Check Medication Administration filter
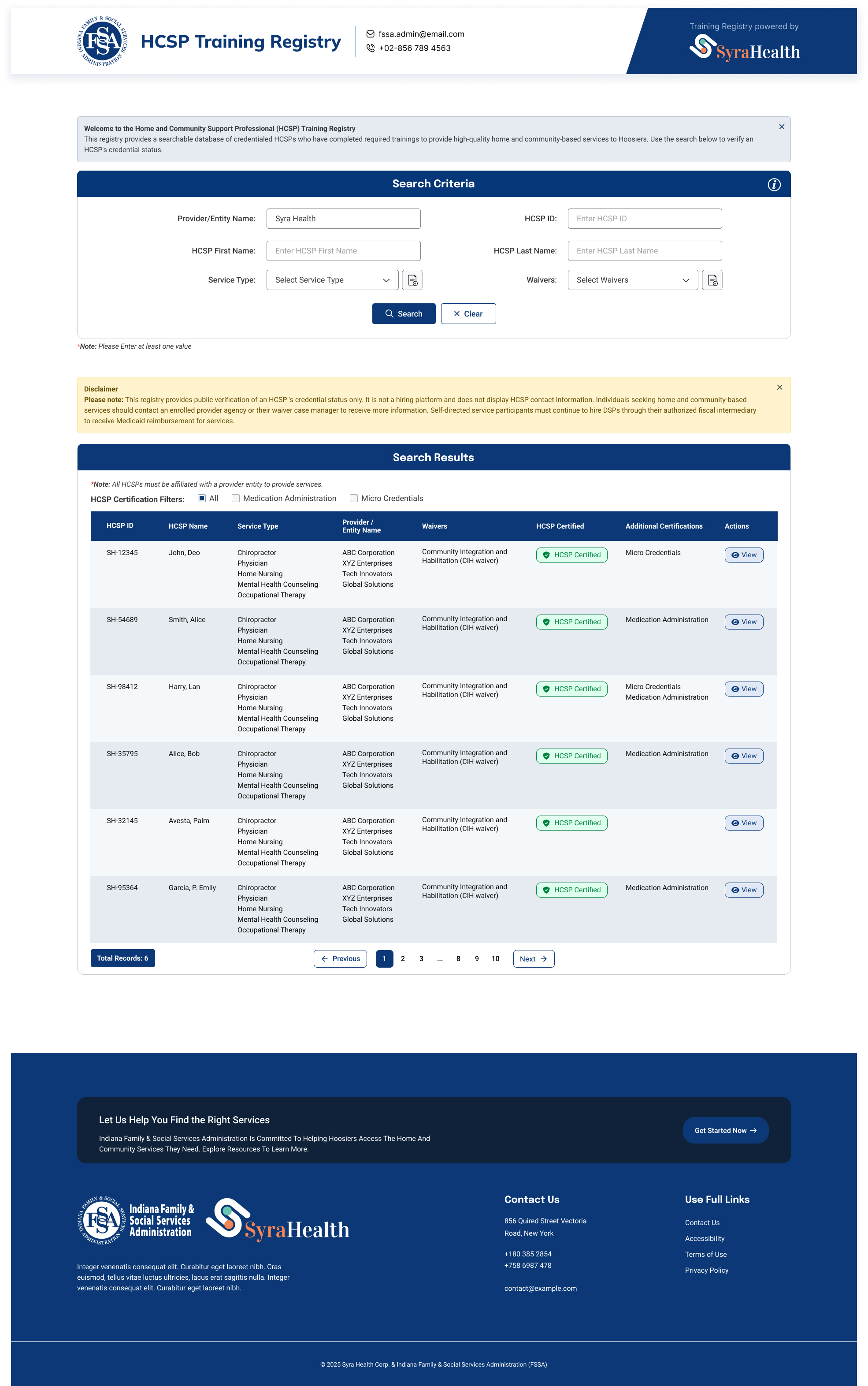Viewport: 868px width, 1386px height. point(235,498)
